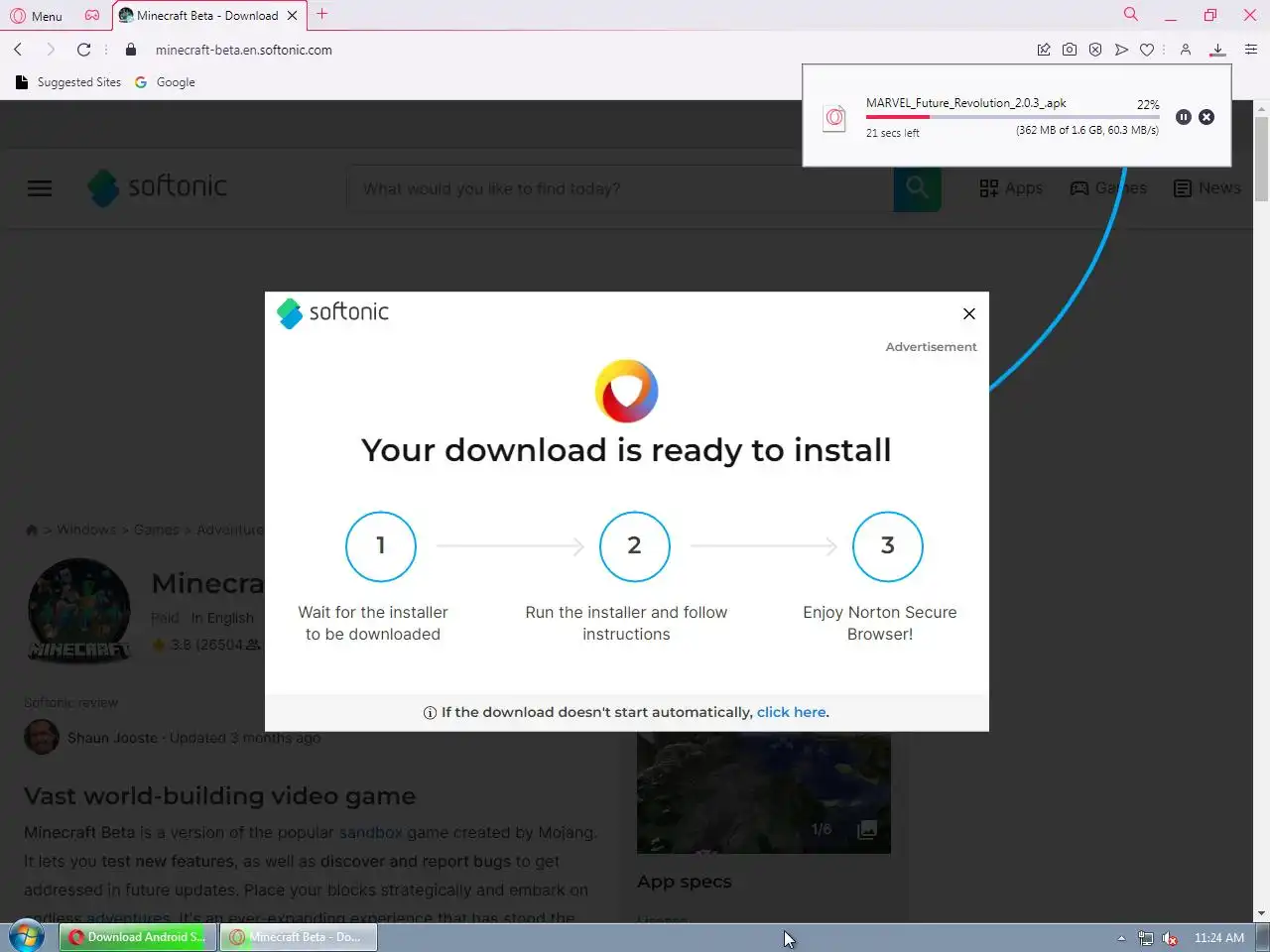This screenshot has width=1270, height=952.
Task: Switch to 'Download Android S...' taskbar window
Action: click(x=137, y=937)
